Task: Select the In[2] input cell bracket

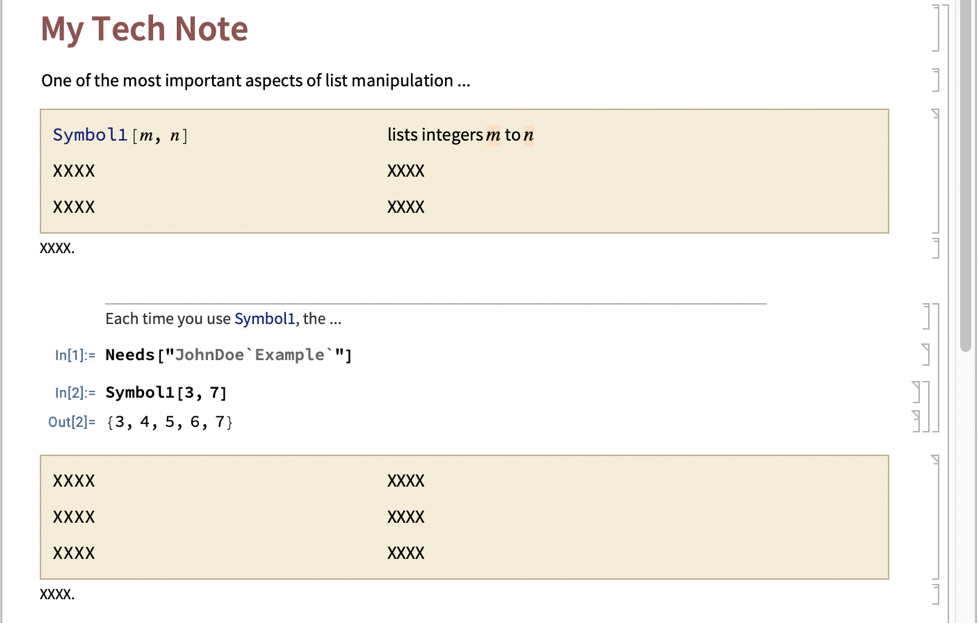Action: [x=917, y=392]
